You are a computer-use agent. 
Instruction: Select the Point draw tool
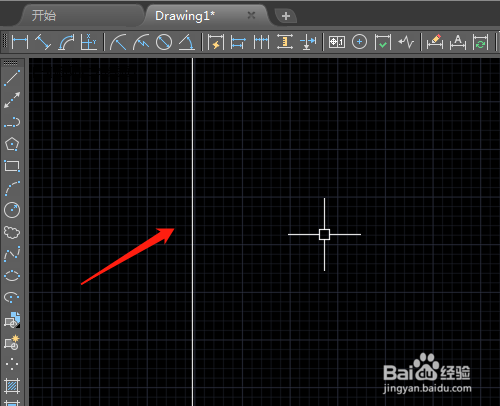point(12,364)
